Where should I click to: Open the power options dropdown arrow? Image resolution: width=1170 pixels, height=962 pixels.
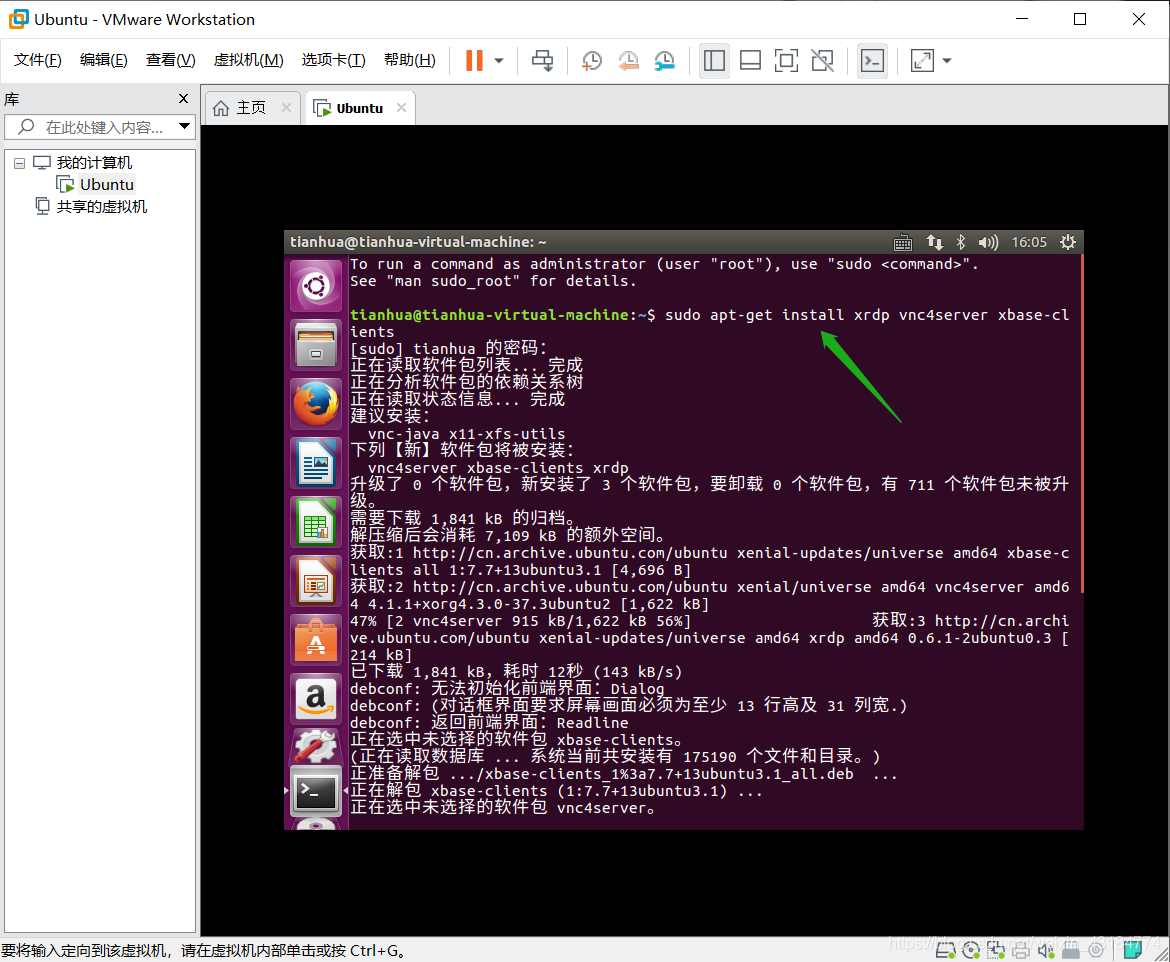[499, 60]
